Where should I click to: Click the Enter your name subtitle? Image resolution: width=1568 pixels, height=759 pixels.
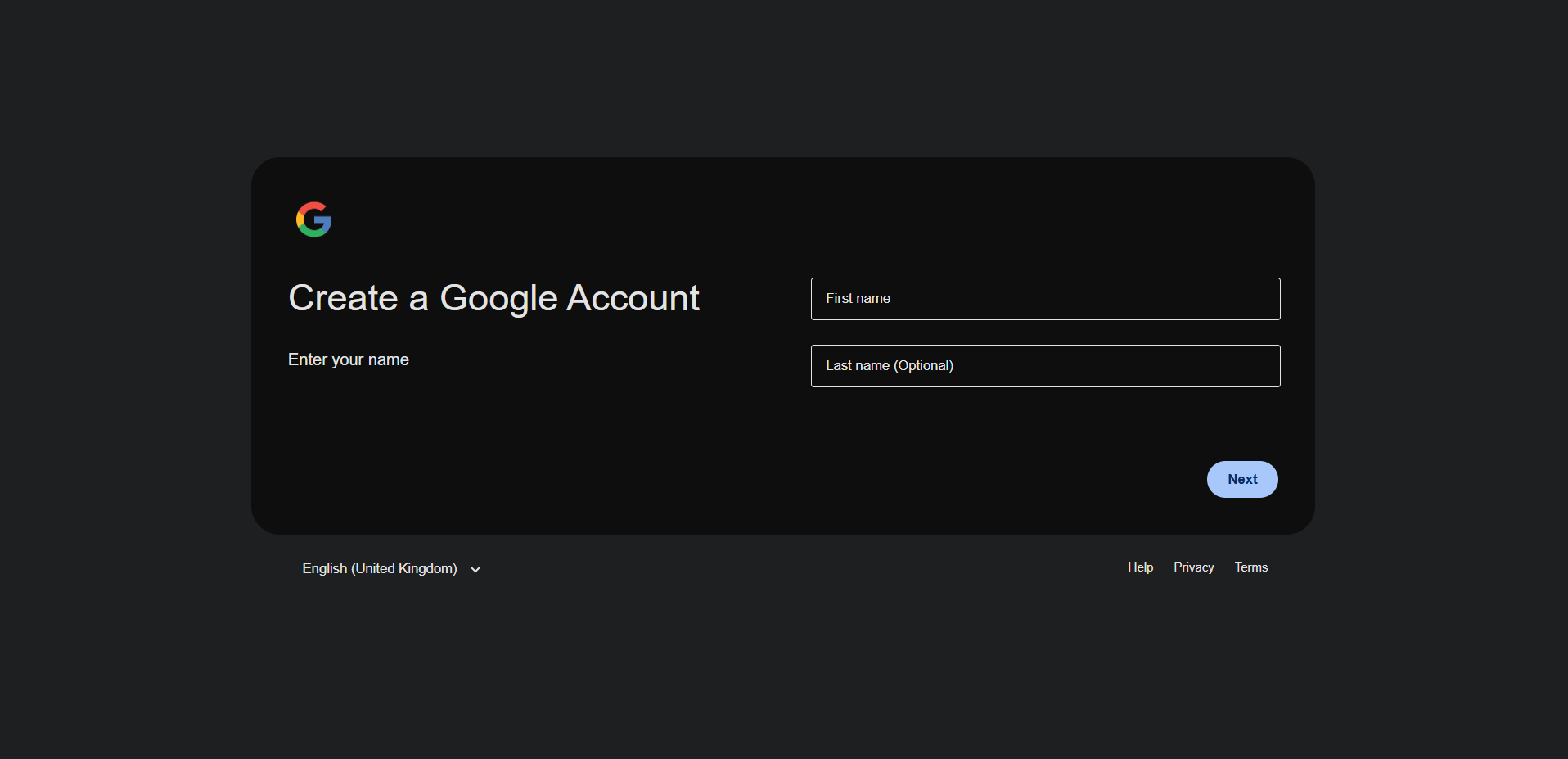click(x=348, y=359)
